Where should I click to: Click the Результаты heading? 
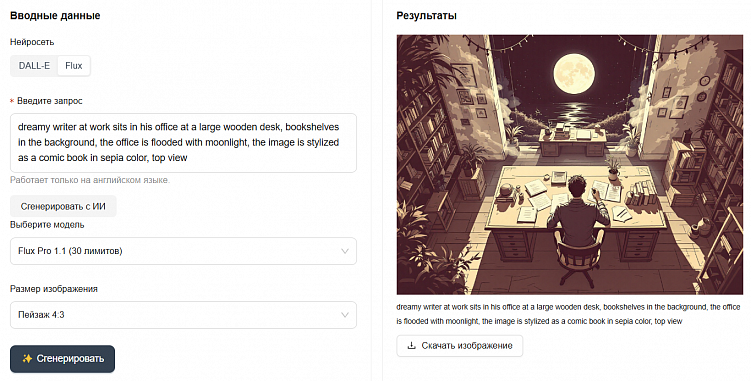click(426, 15)
